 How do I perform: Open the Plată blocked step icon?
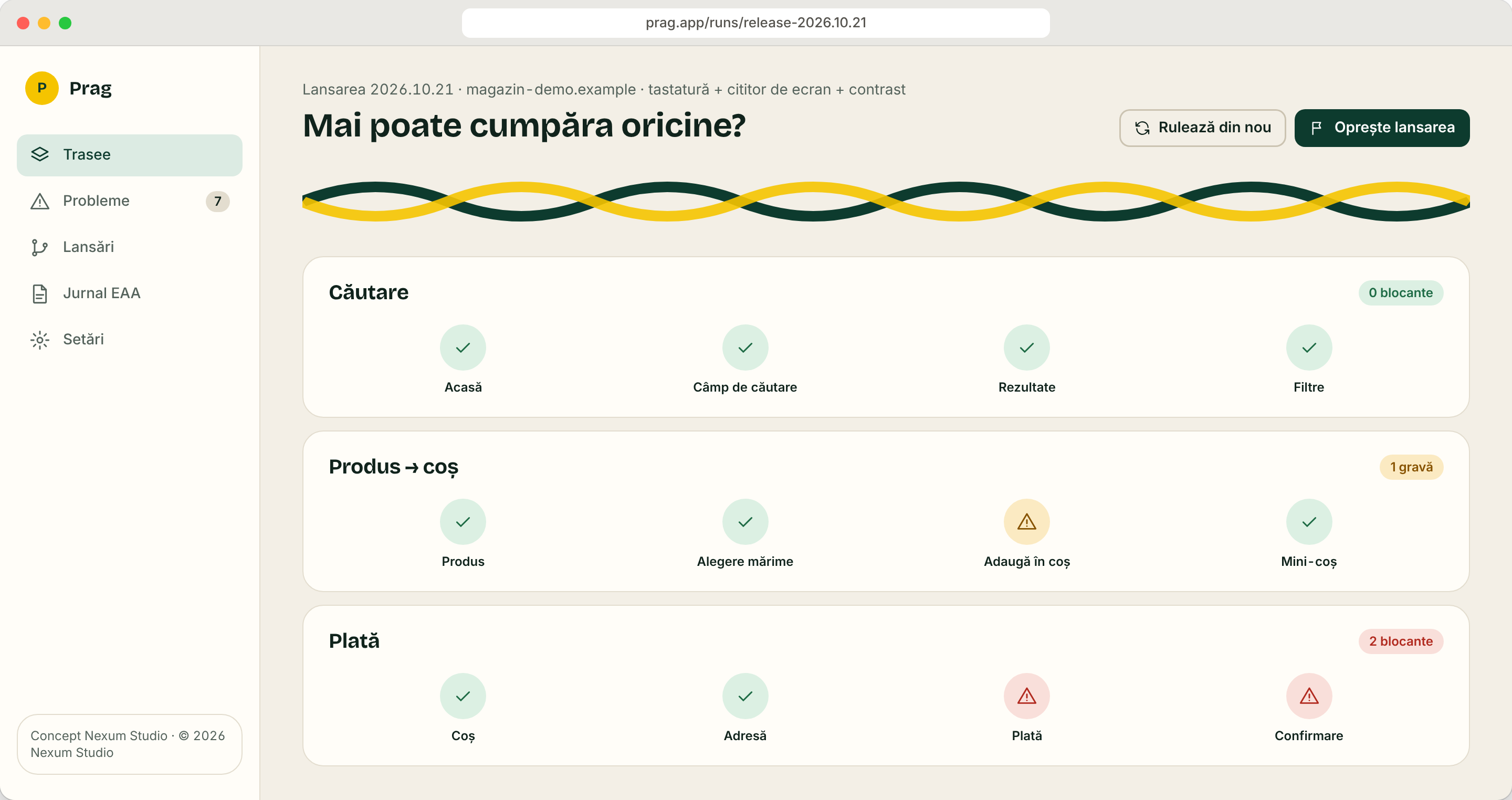pos(1026,696)
